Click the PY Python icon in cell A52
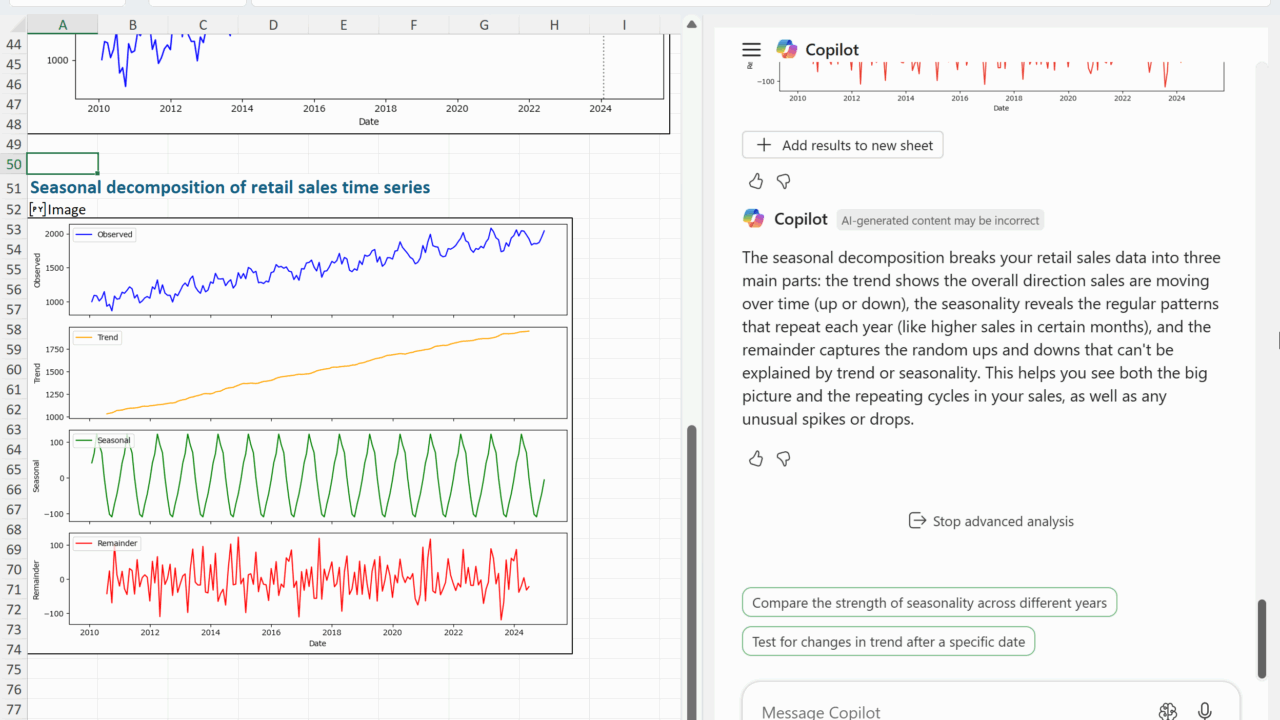 tap(37, 209)
